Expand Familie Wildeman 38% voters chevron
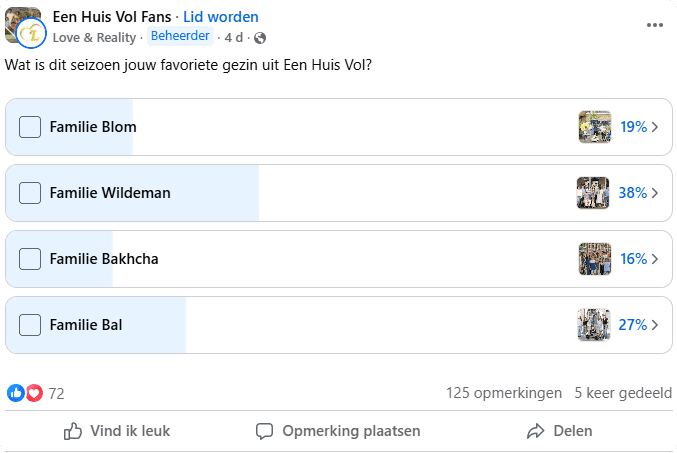The image size is (677, 453). 655,193
